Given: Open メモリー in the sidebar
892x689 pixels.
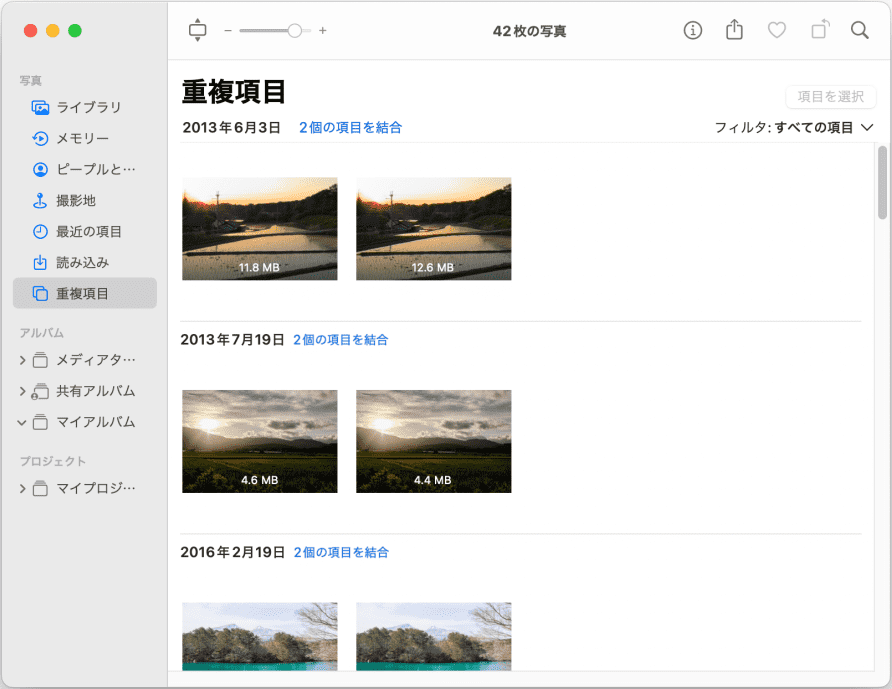Looking at the screenshot, I should 82,138.
